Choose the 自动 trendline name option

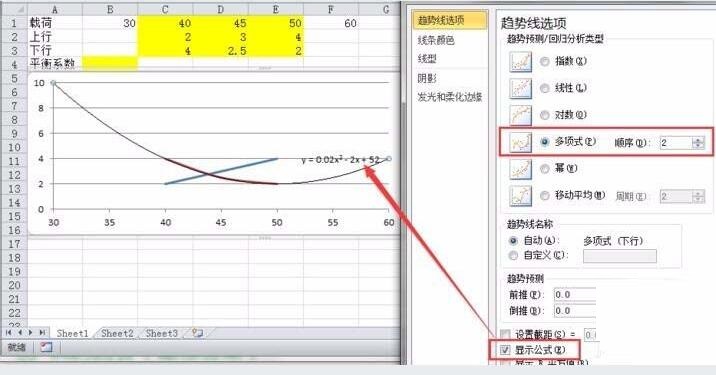(x=513, y=241)
